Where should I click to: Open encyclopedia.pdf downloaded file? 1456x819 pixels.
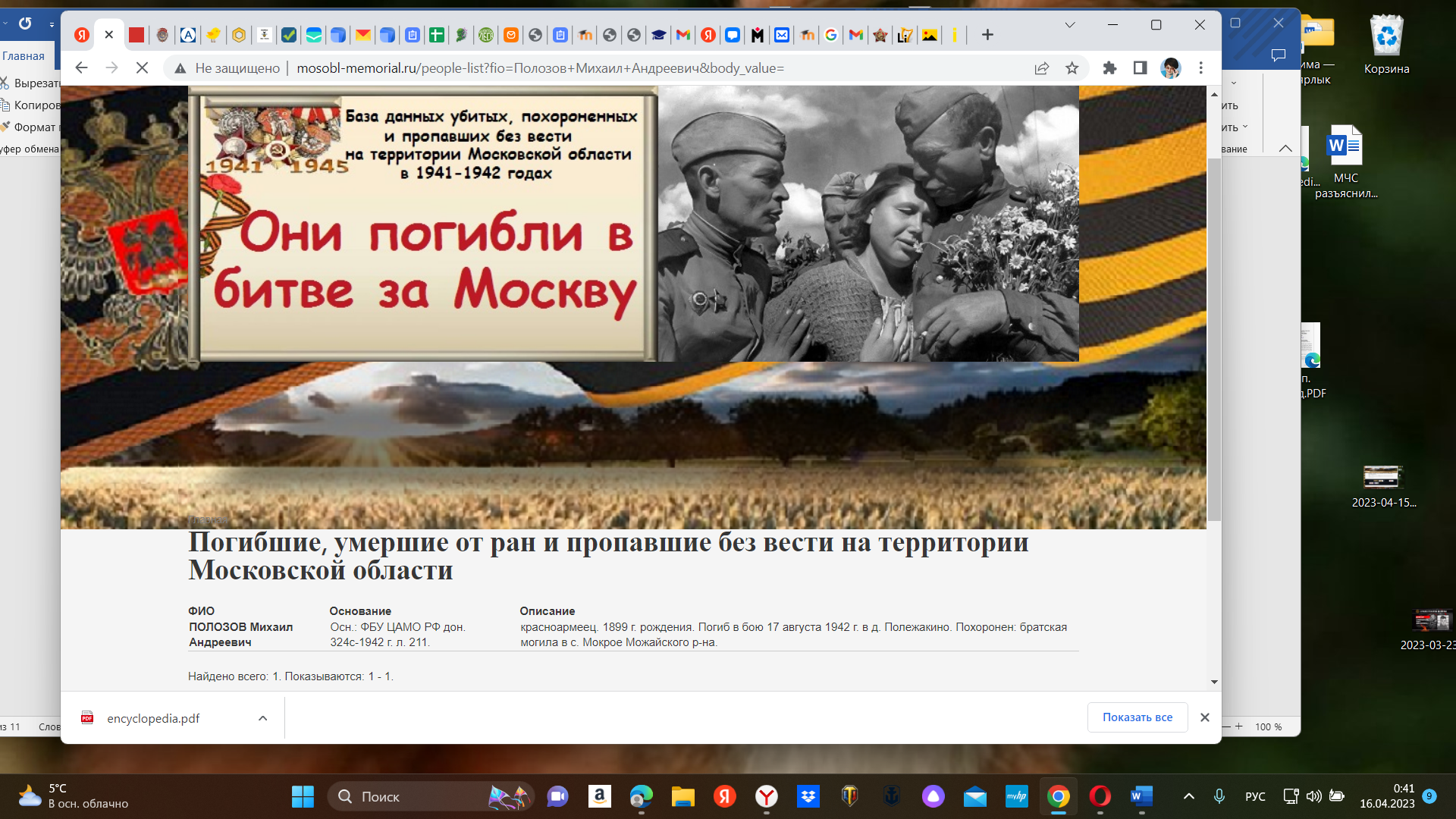[x=152, y=718]
